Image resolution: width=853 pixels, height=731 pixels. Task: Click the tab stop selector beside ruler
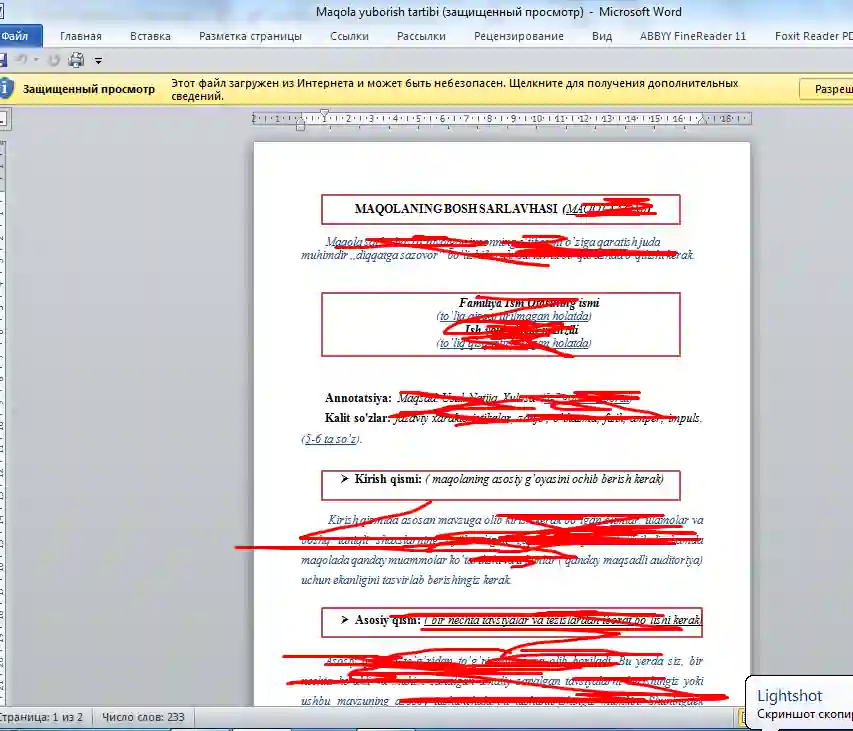pyautogui.click(x=3, y=119)
